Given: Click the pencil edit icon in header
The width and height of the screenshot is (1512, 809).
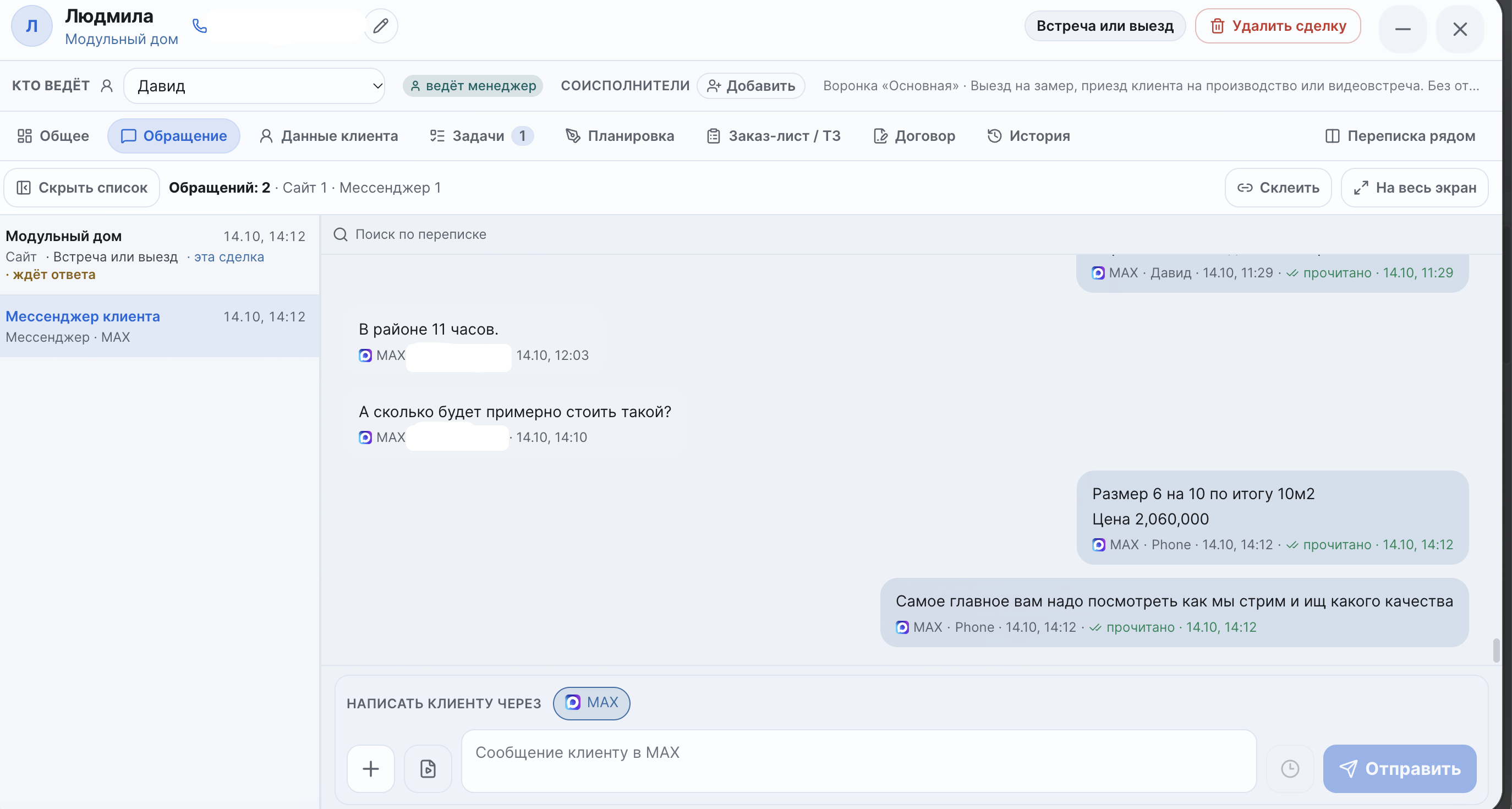Looking at the screenshot, I should [x=380, y=26].
